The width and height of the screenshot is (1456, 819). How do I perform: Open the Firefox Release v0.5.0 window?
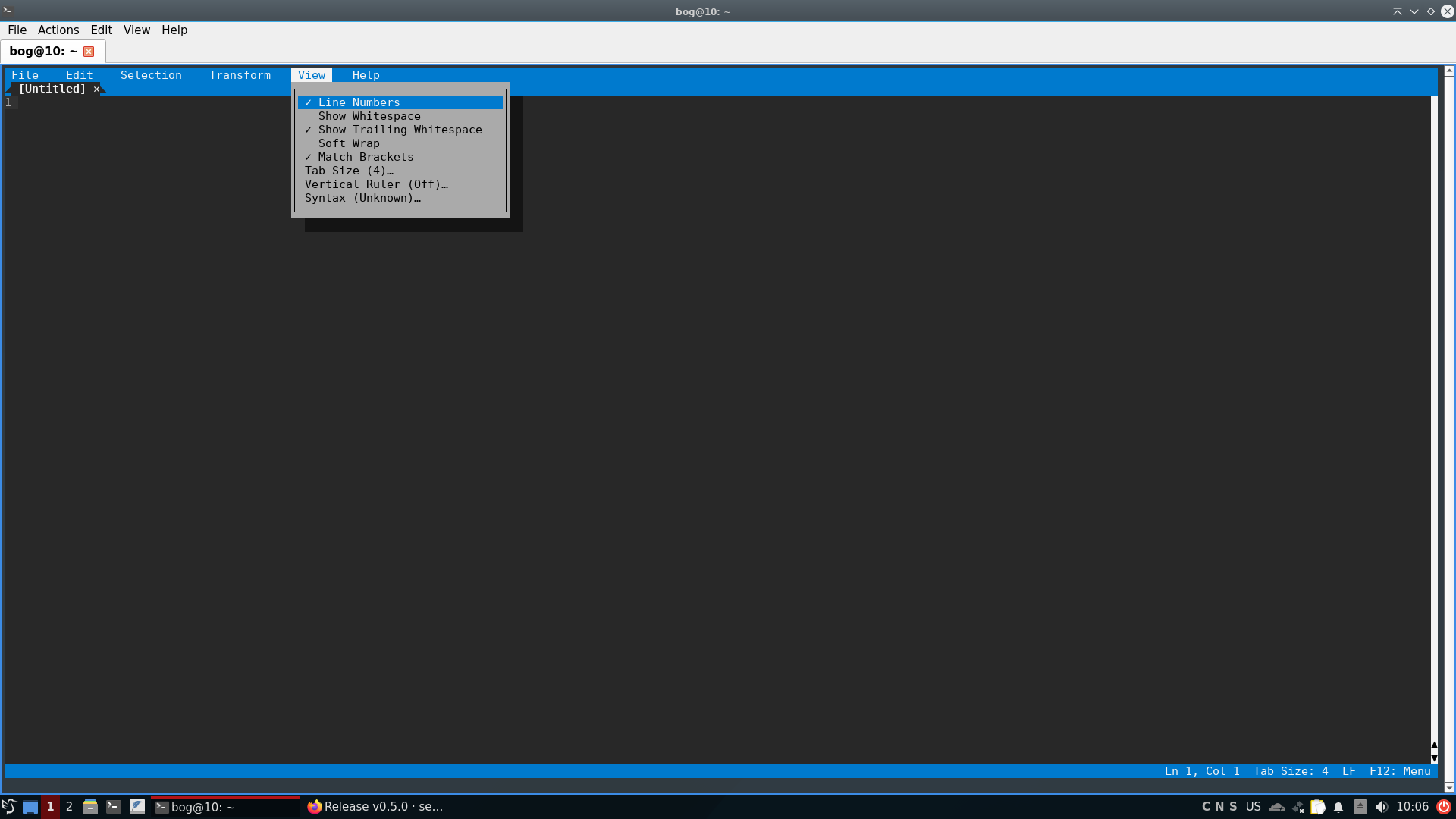point(375,807)
